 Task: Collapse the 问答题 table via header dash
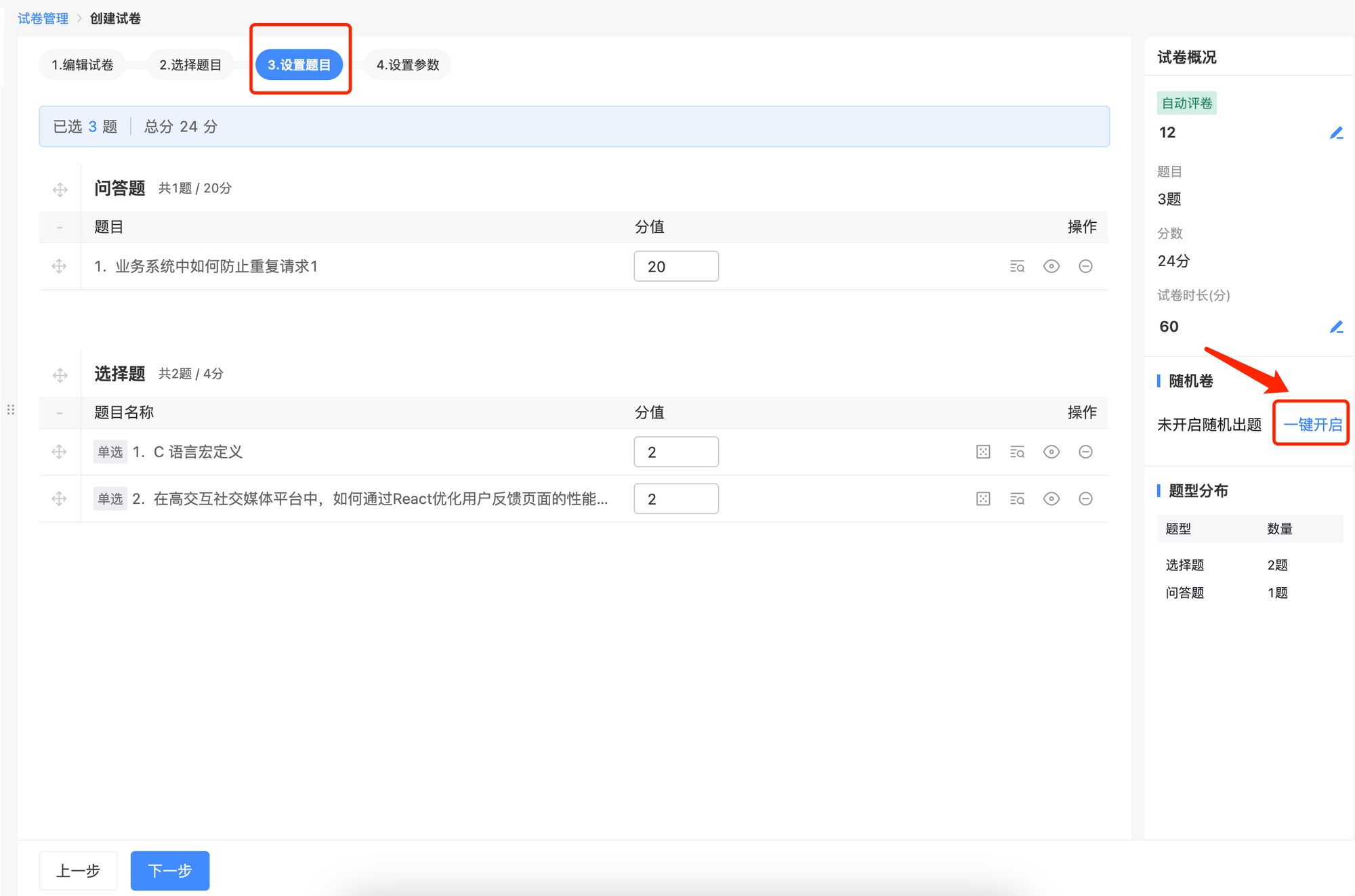[x=60, y=228]
